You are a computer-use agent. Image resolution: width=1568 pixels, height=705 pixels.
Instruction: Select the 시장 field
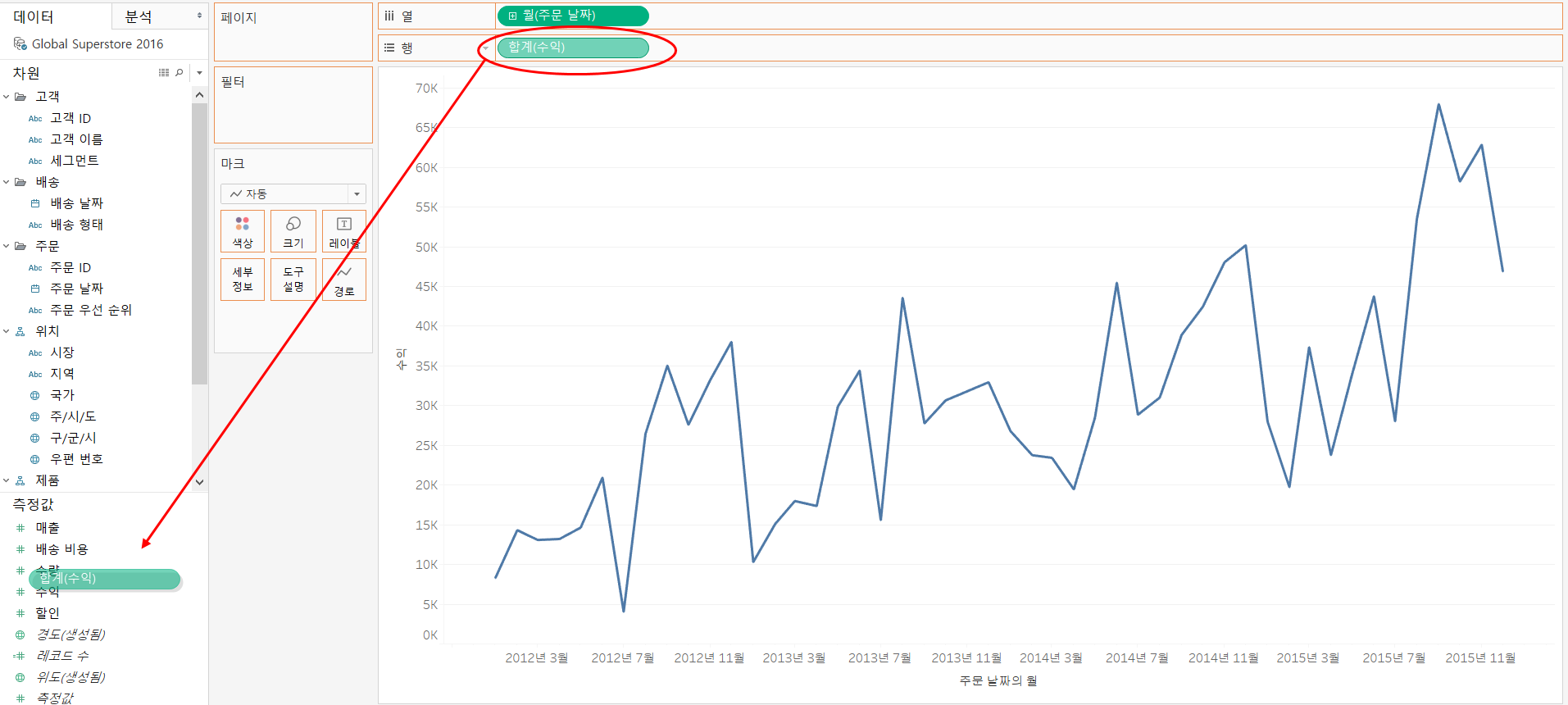tap(62, 352)
